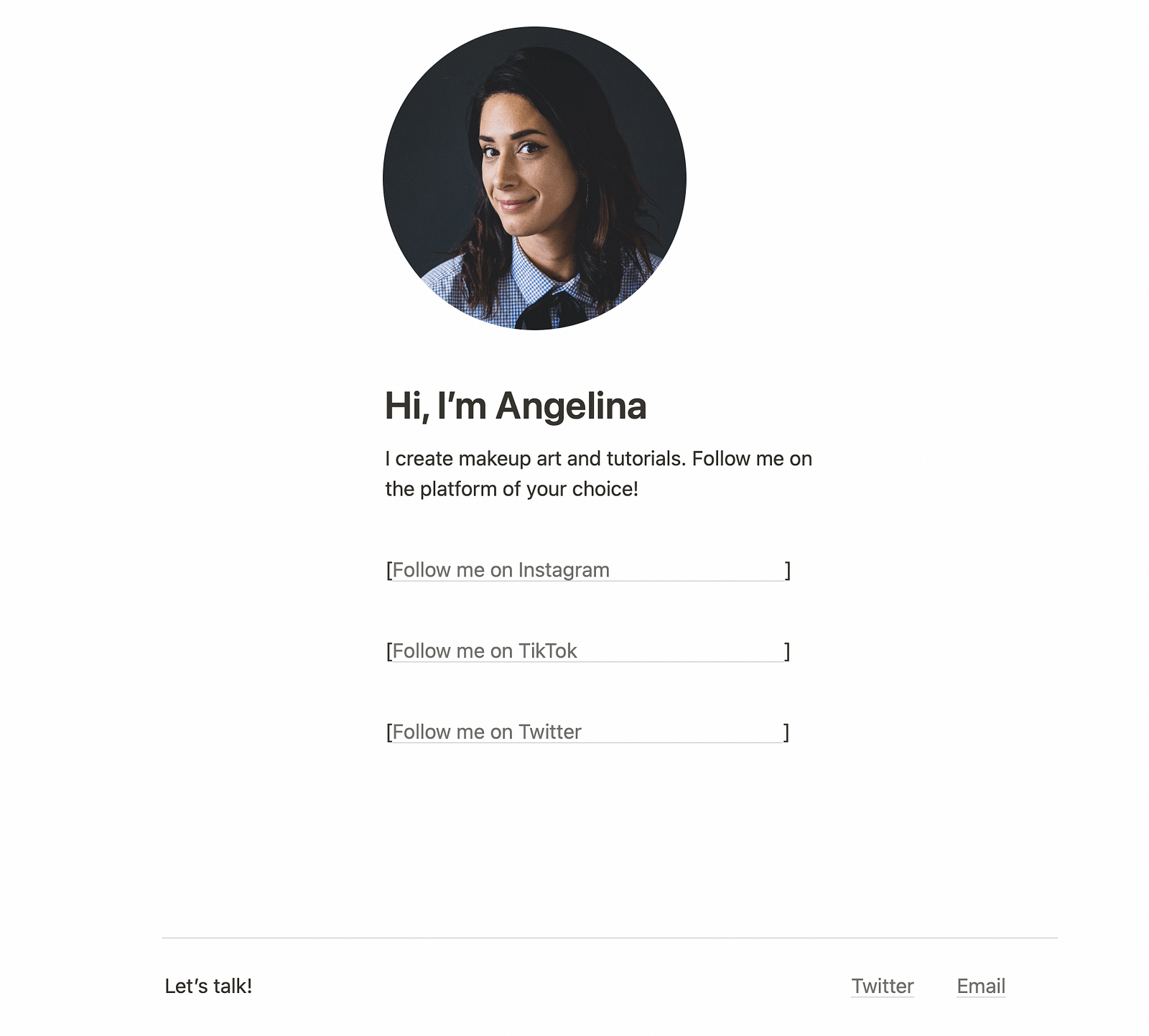
Task: Click the opening bracket before the Instagram link
Action: tap(389, 570)
